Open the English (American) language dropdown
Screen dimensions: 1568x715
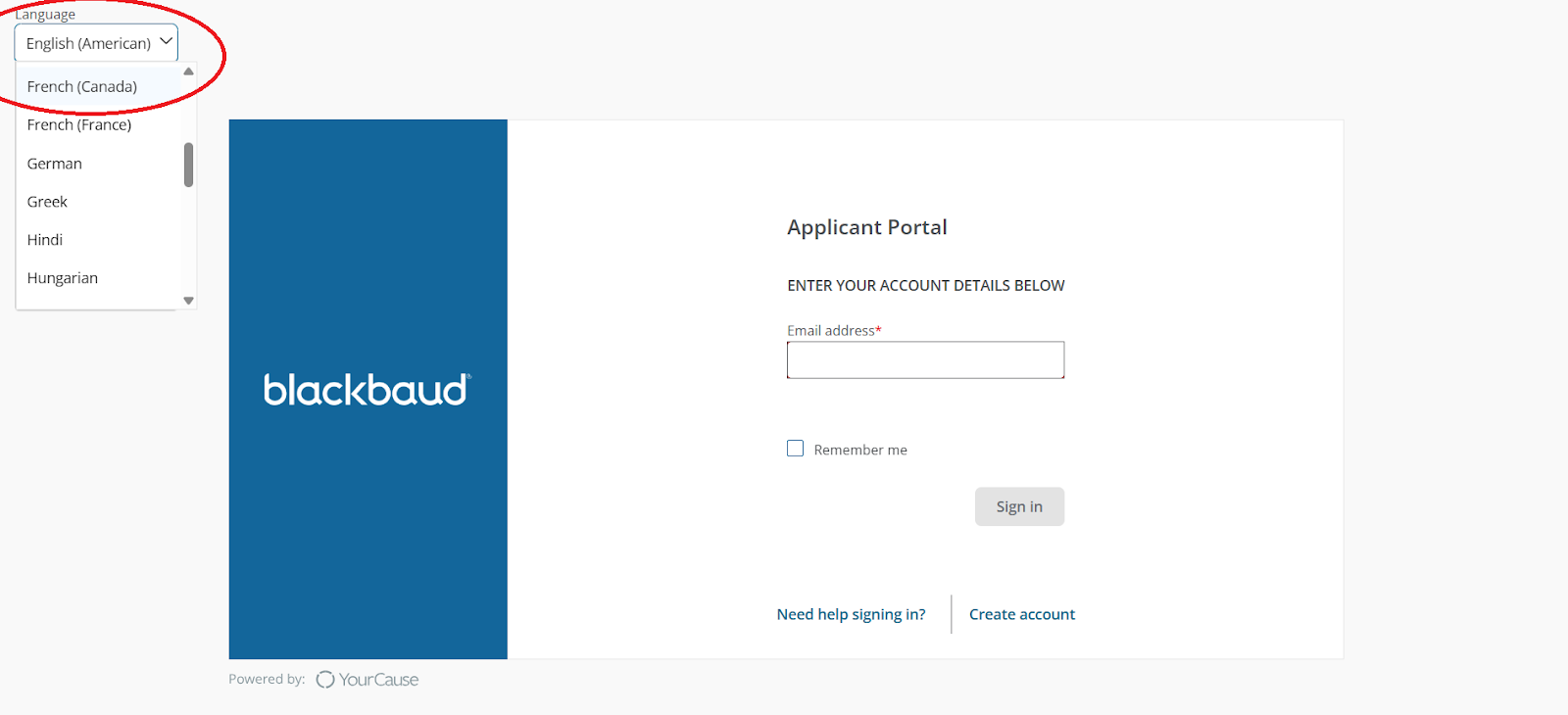[x=96, y=43]
